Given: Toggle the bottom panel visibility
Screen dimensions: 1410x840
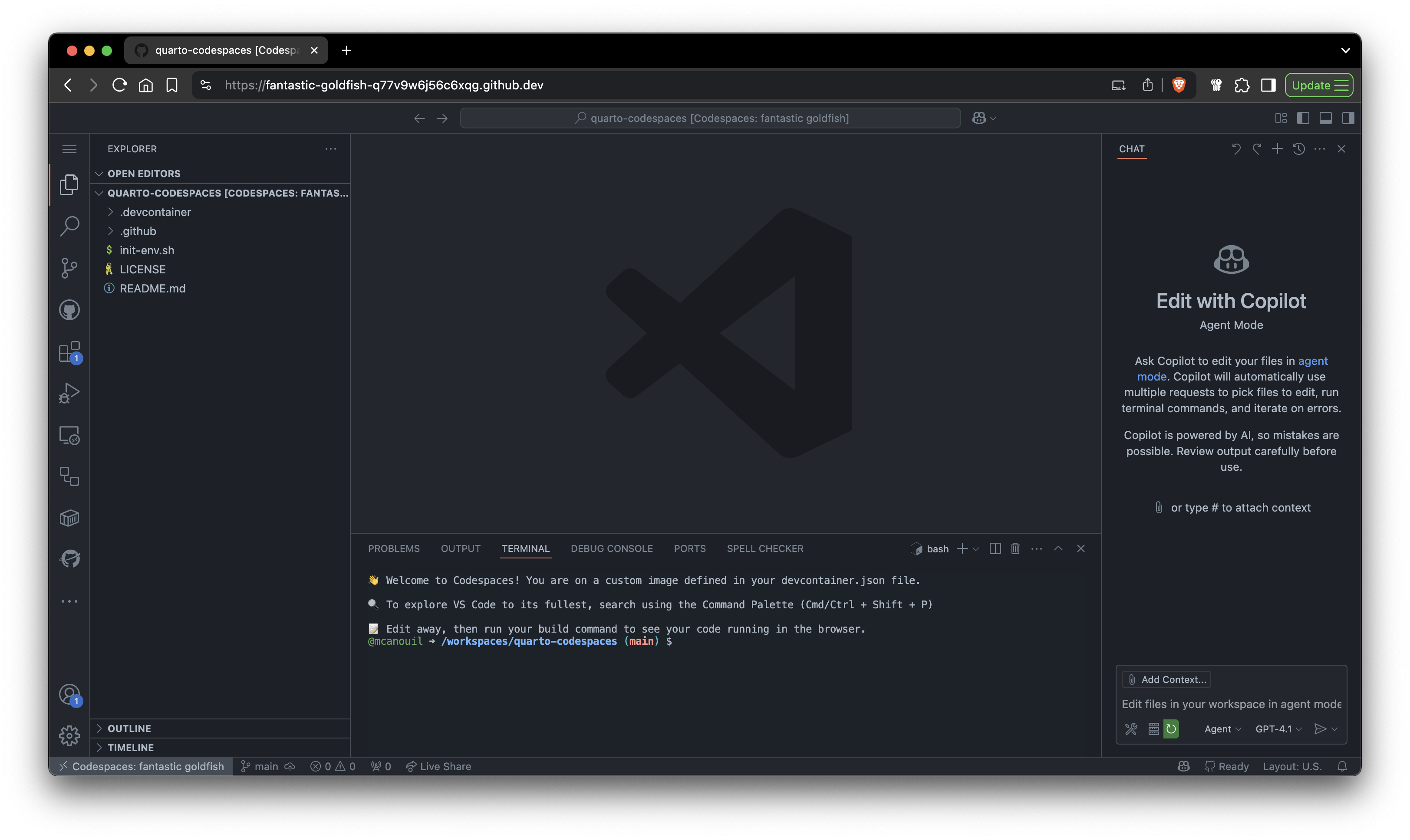Looking at the screenshot, I should coord(1326,118).
